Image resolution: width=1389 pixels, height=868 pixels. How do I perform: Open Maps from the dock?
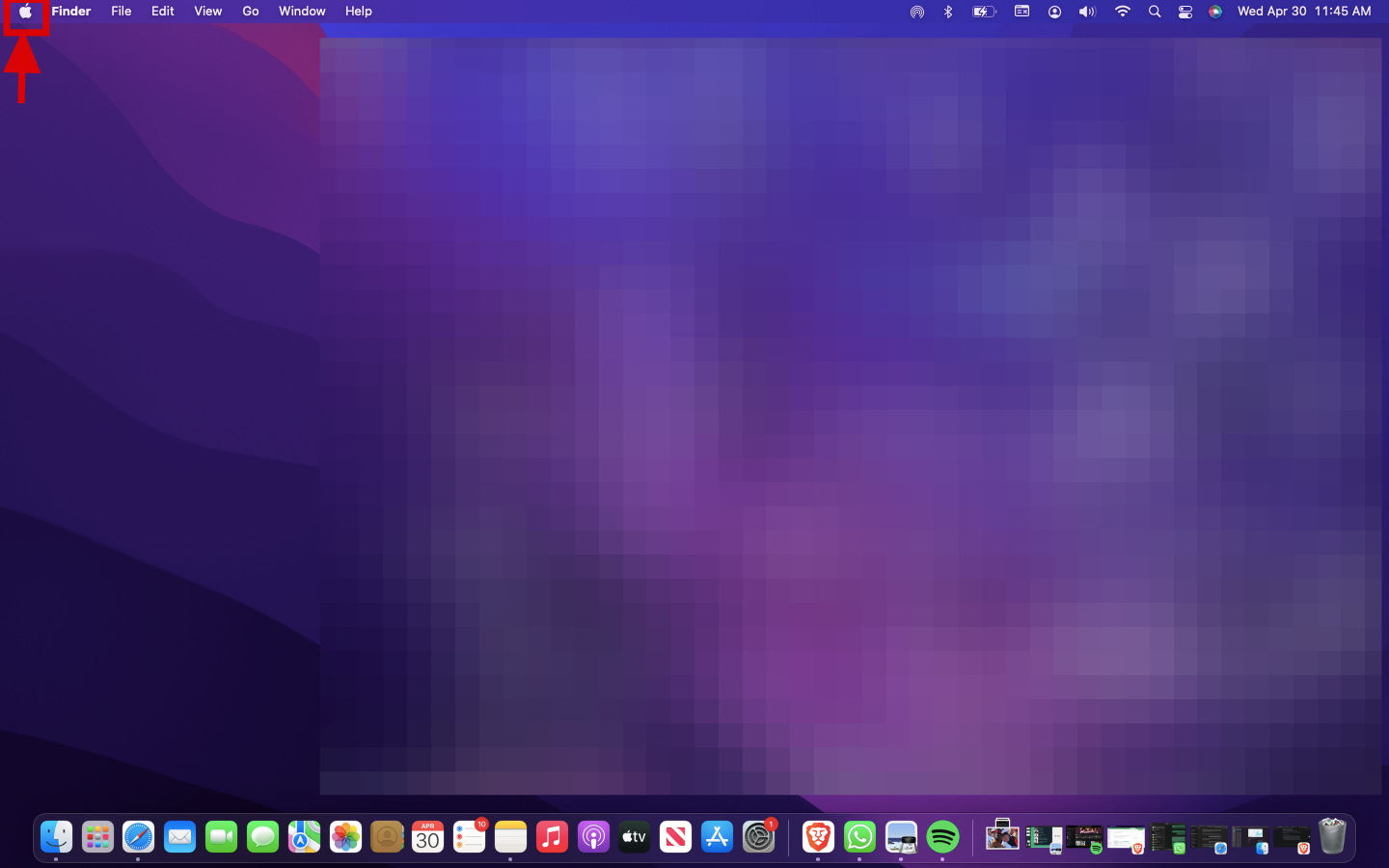pyautogui.click(x=304, y=836)
